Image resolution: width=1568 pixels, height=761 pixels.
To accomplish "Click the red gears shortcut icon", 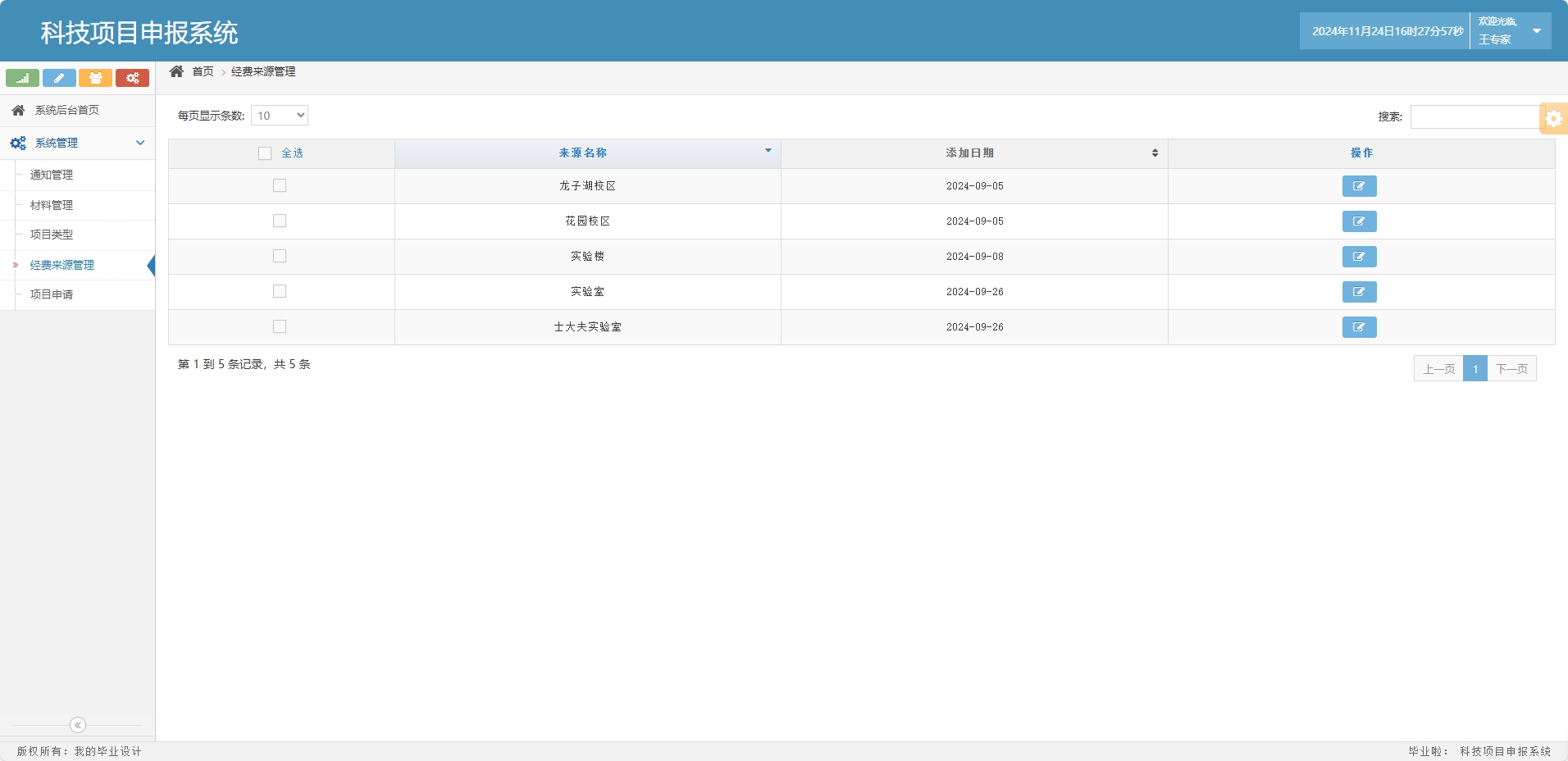I will click(x=132, y=78).
